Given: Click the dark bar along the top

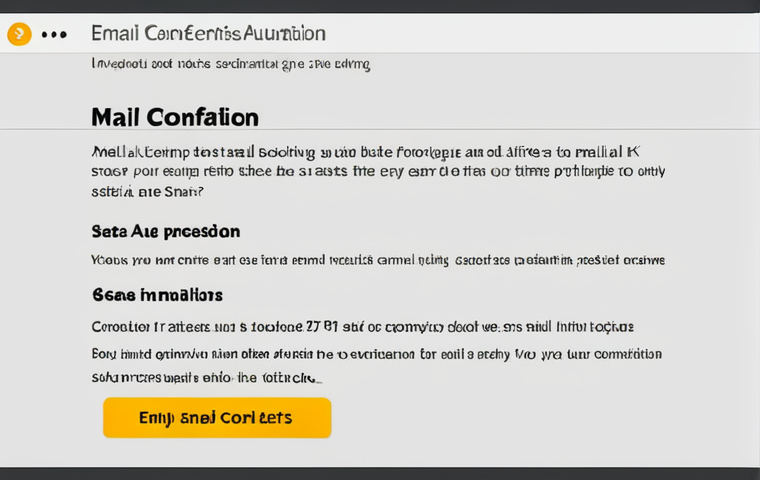Looking at the screenshot, I should point(380,6).
